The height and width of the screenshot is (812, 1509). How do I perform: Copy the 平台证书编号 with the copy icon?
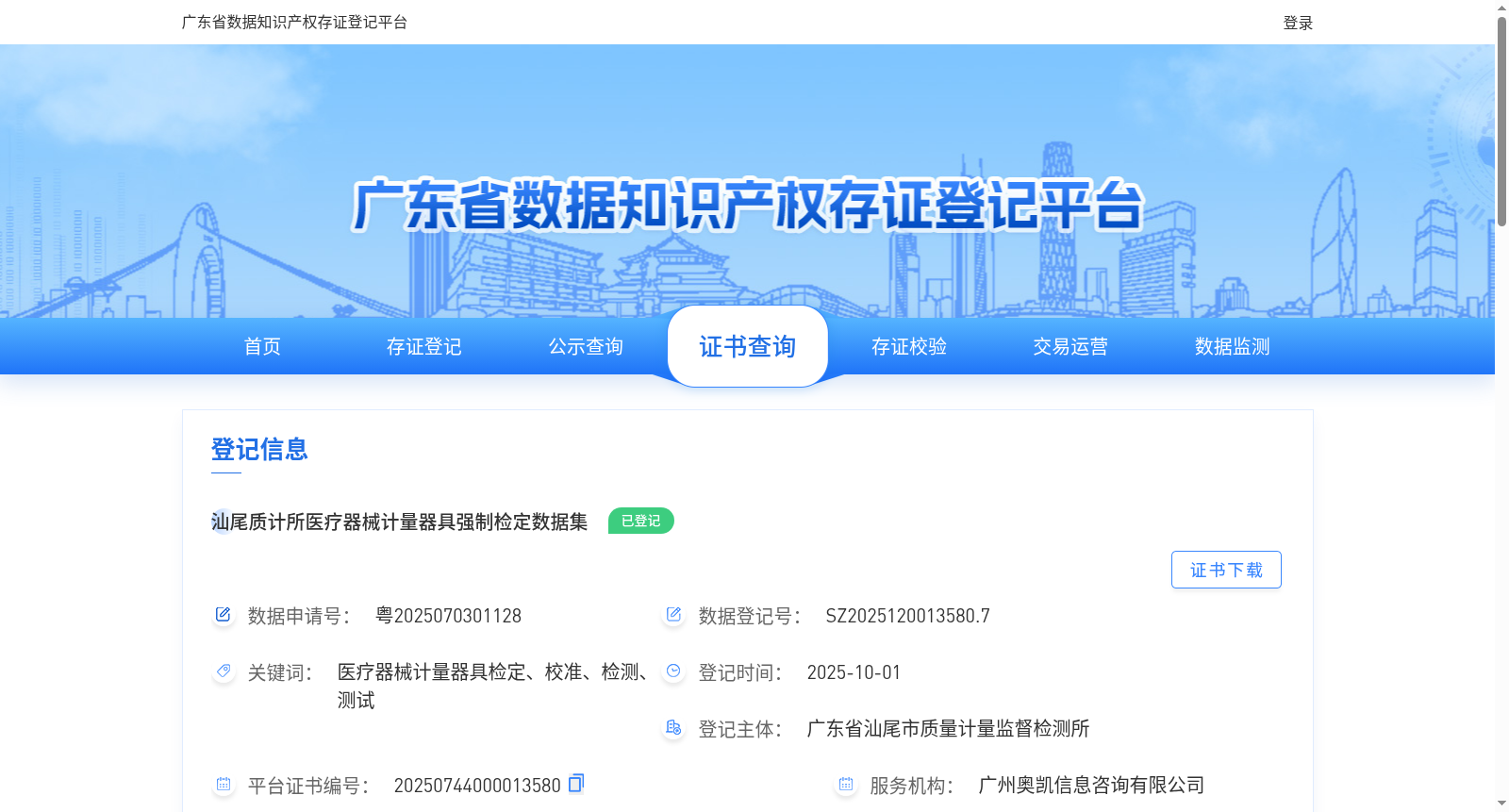click(576, 783)
